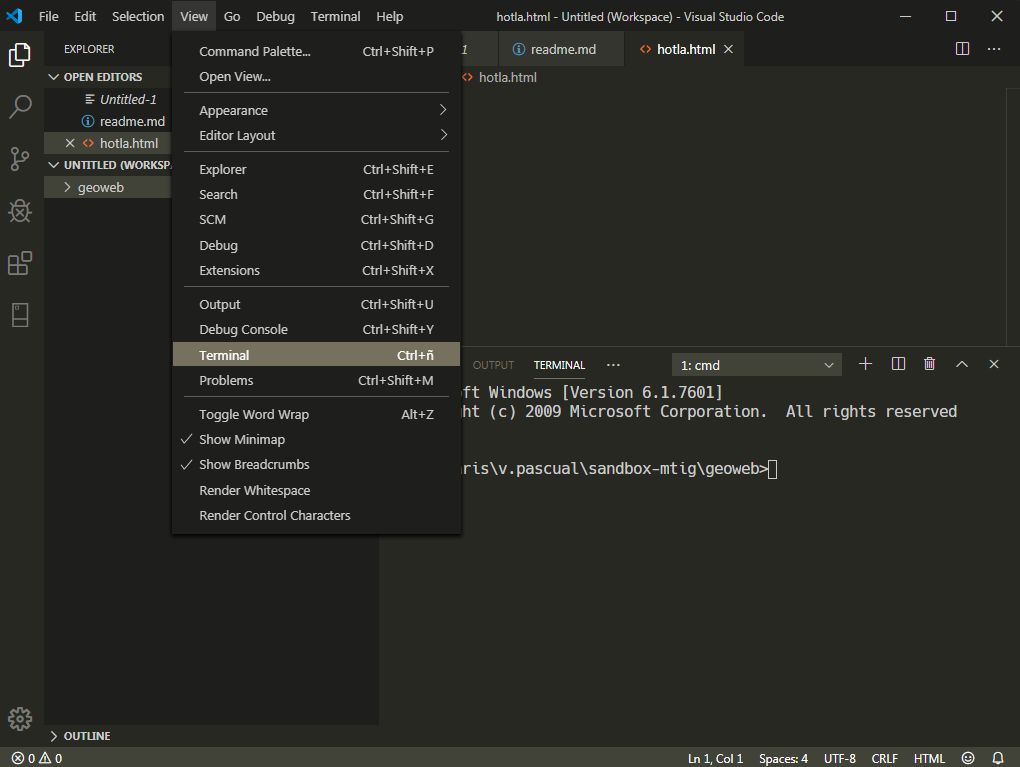The height and width of the screenshot is (767, 1020).
Task: Open the Debug activity bar icon
Action: point(20,211)
